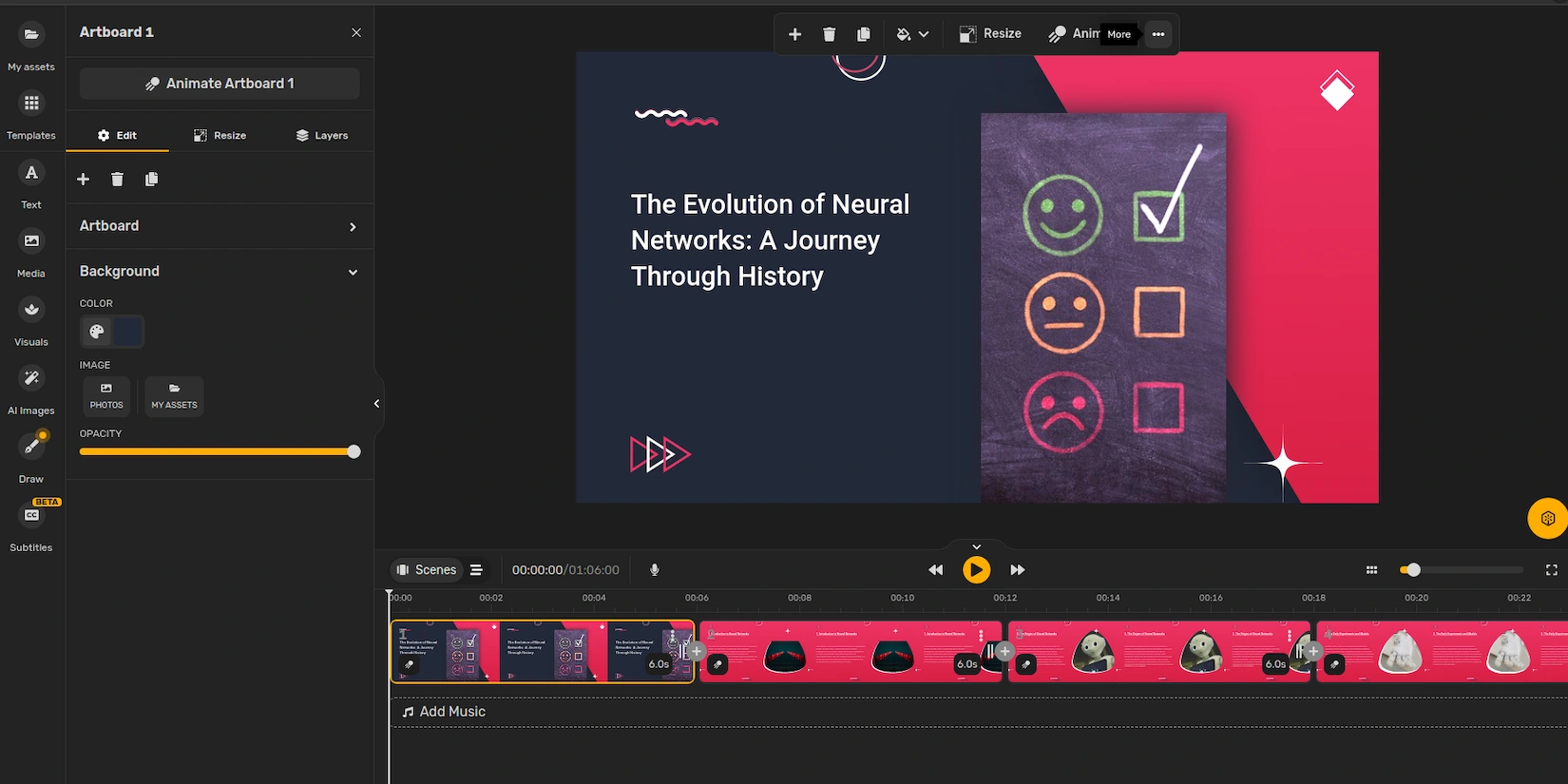Expand the Artboard section

353,227
